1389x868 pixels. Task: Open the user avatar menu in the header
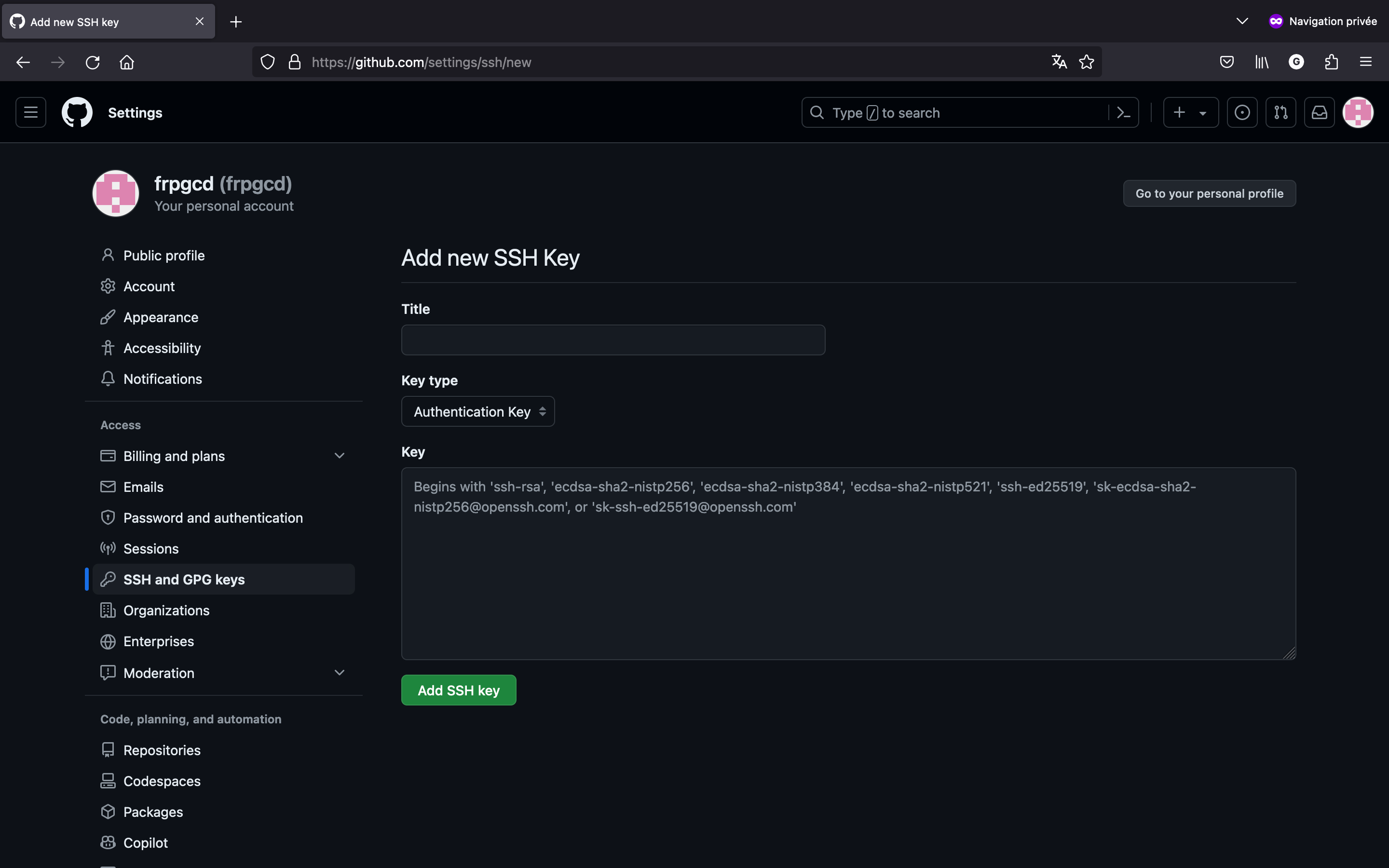[1358, 112]
